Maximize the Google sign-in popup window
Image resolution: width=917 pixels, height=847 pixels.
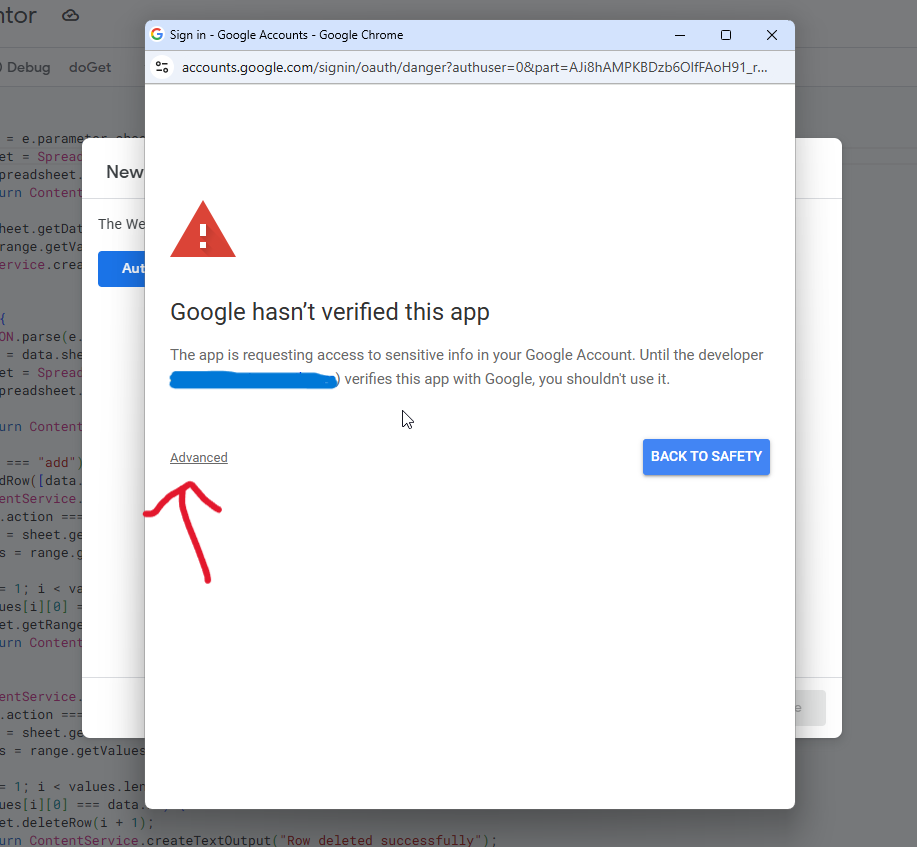pyautogui.click(x=726, y=35)
